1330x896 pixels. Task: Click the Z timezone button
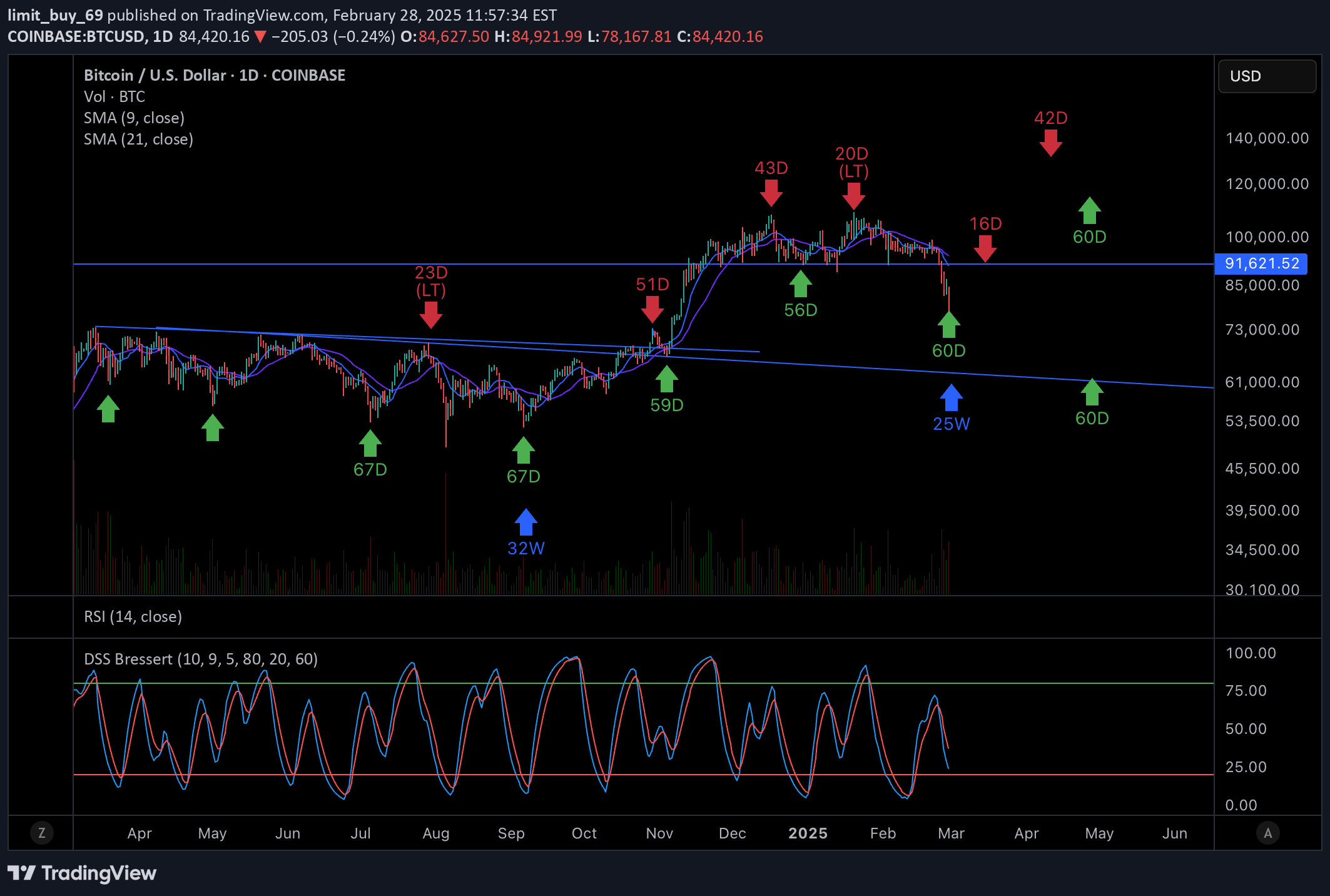(42, 833)
